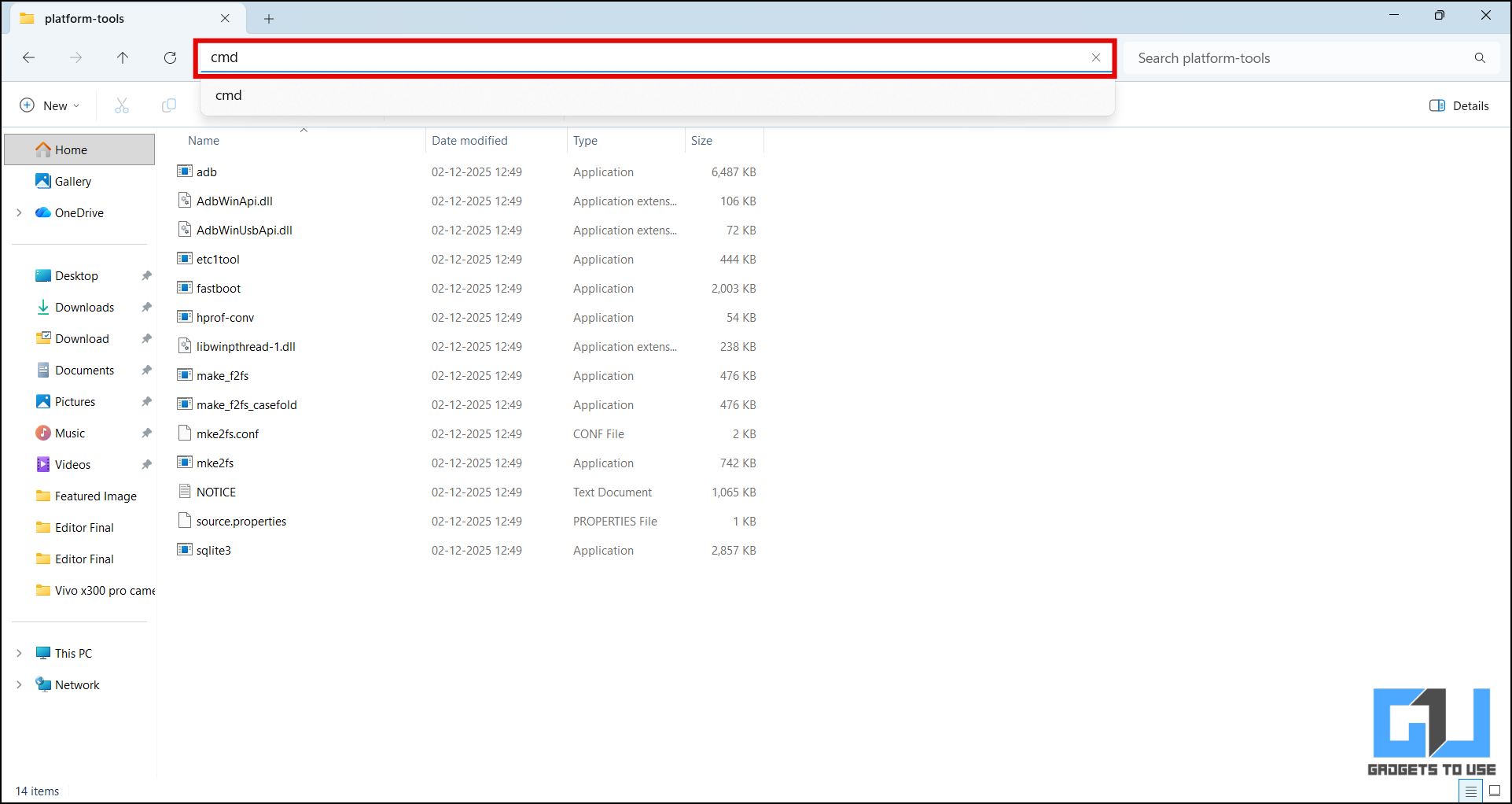Switch to large thumbnails view icon
This screenshot has height=804, width=1512.
point(1494,791)
